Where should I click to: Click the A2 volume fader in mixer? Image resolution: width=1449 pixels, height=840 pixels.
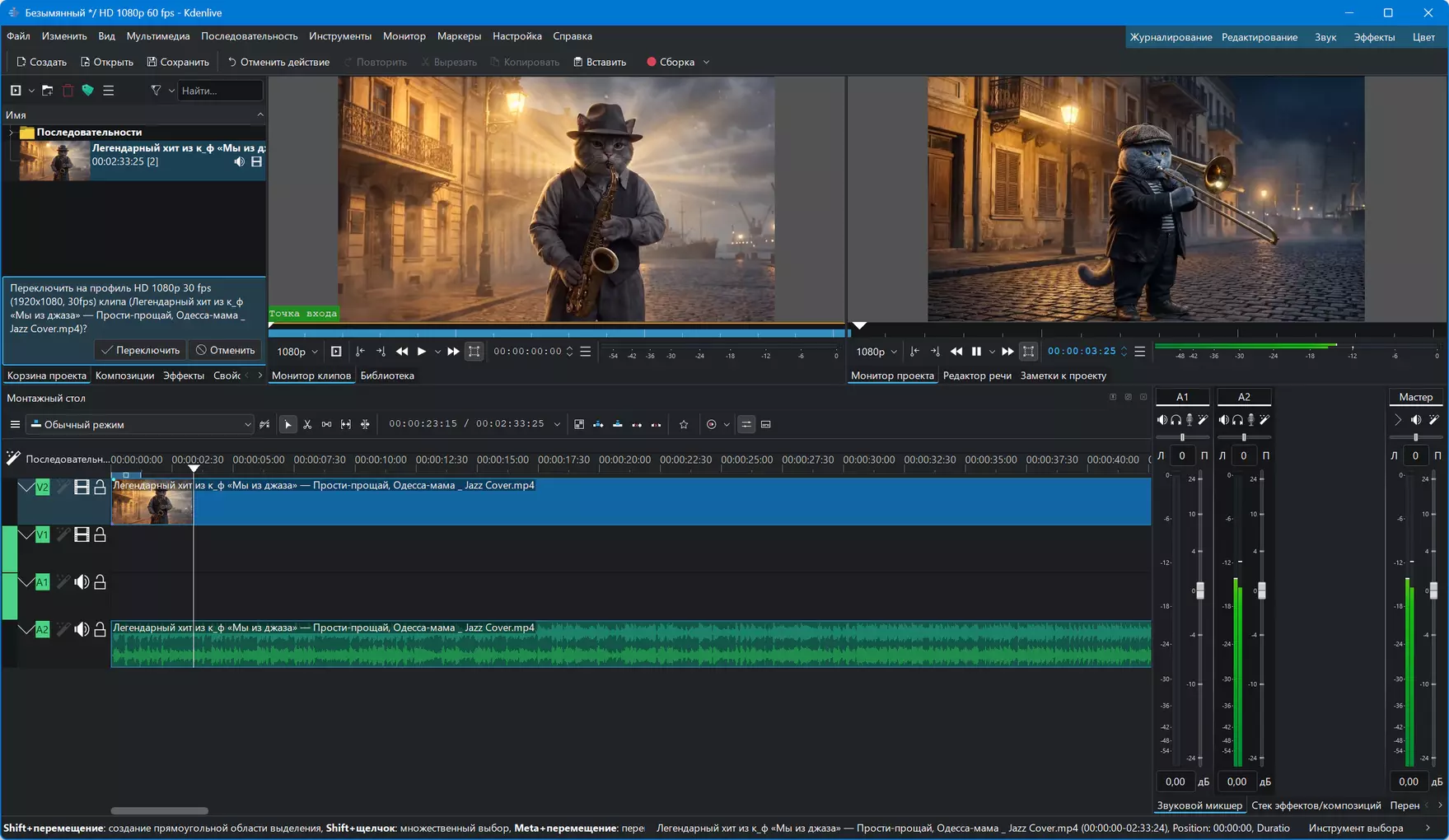pos(1261,590)
